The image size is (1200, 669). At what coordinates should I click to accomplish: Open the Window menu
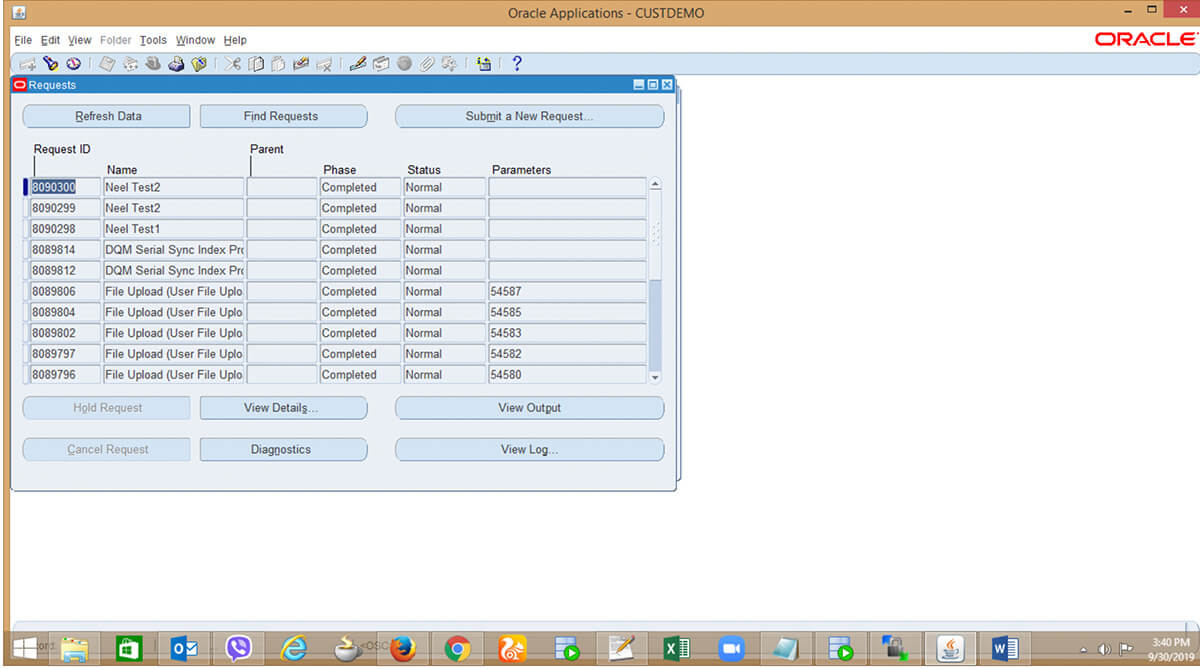click(195, 40)
